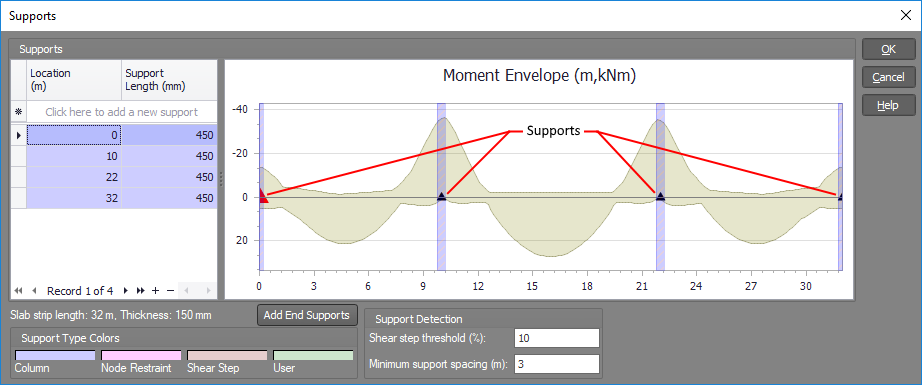Add record with plus icon
Image resolution: width=922 pixels, height=385 pixels.
(x=156, y=290)
